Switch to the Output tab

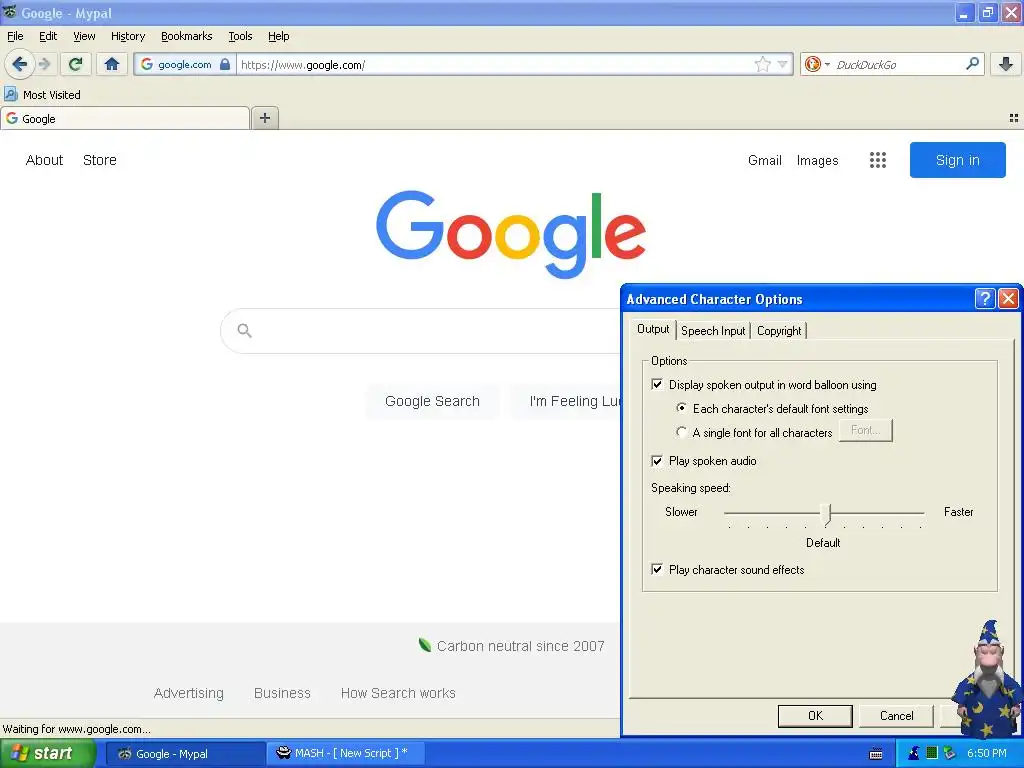tap(653, 329)
